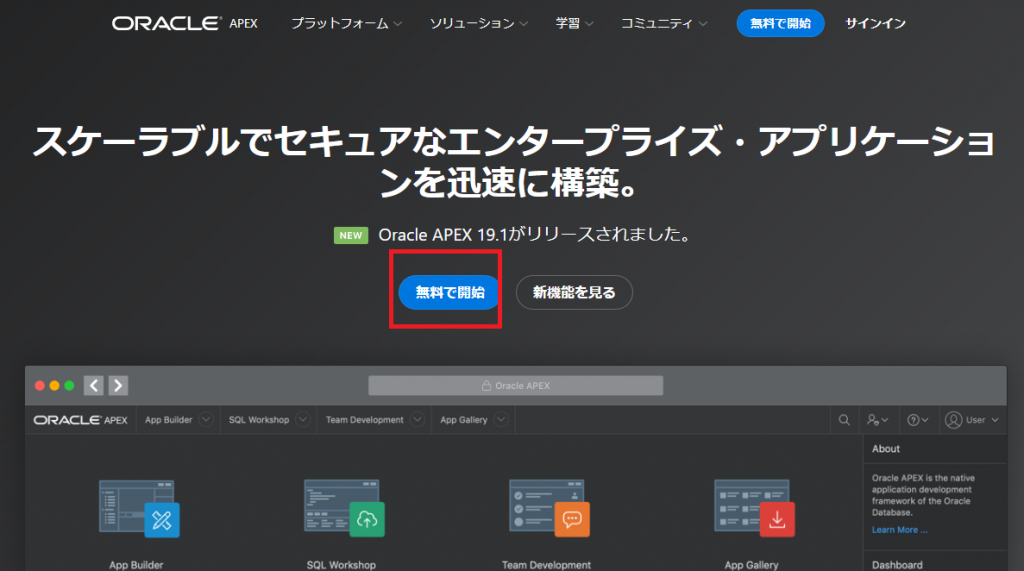Click the Dashboard panel heading
This screenshot has width=1024, height=571.
(x=897, y=565)
